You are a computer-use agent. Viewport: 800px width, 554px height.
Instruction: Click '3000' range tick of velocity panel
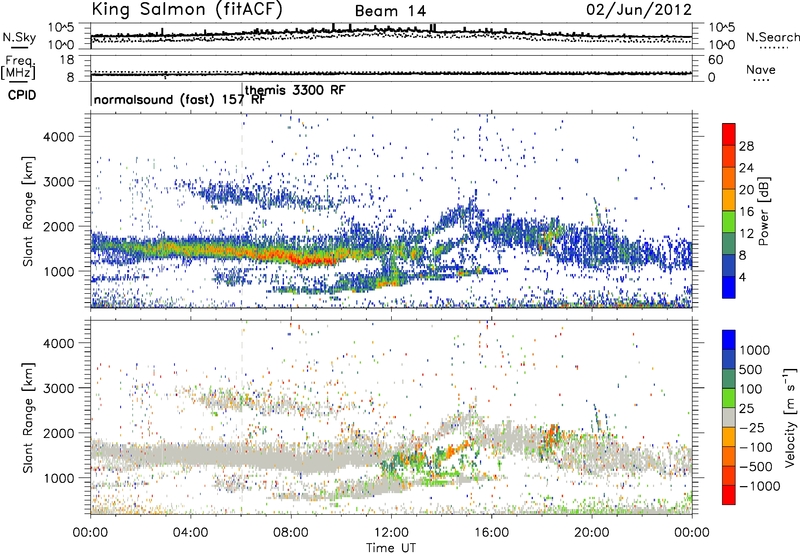[x=58, y=388]
